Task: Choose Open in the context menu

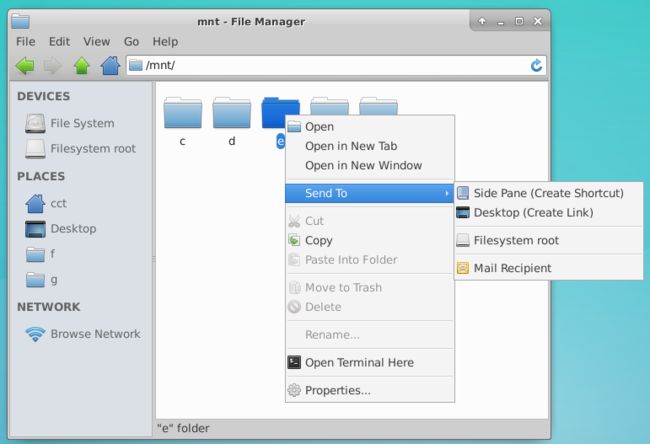Action: (x=370, y=126)
